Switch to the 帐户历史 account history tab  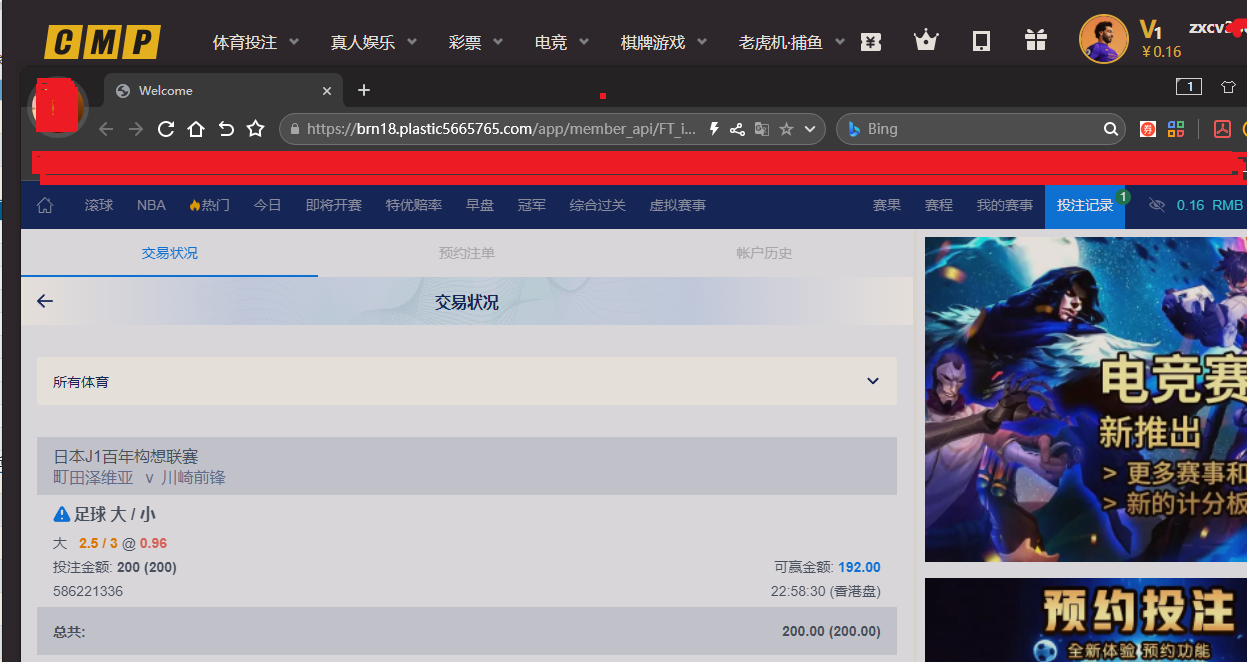click(x=763, y=253)
